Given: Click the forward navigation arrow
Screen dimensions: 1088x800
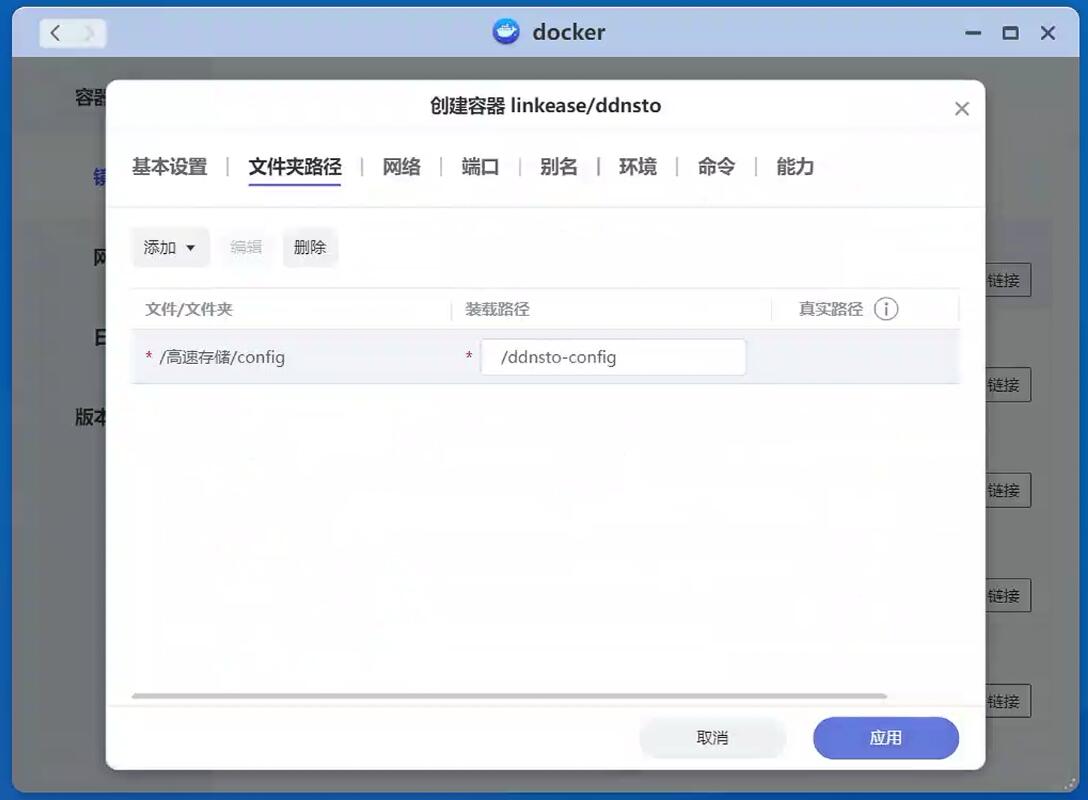Looking at the screenshot, I should coord(89,33).
